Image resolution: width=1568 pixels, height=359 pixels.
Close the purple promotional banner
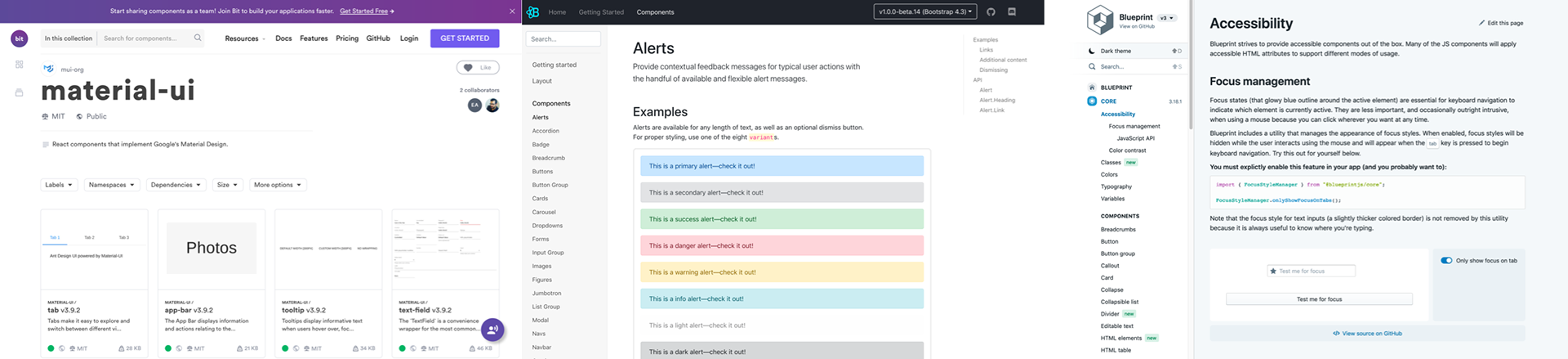512,11
